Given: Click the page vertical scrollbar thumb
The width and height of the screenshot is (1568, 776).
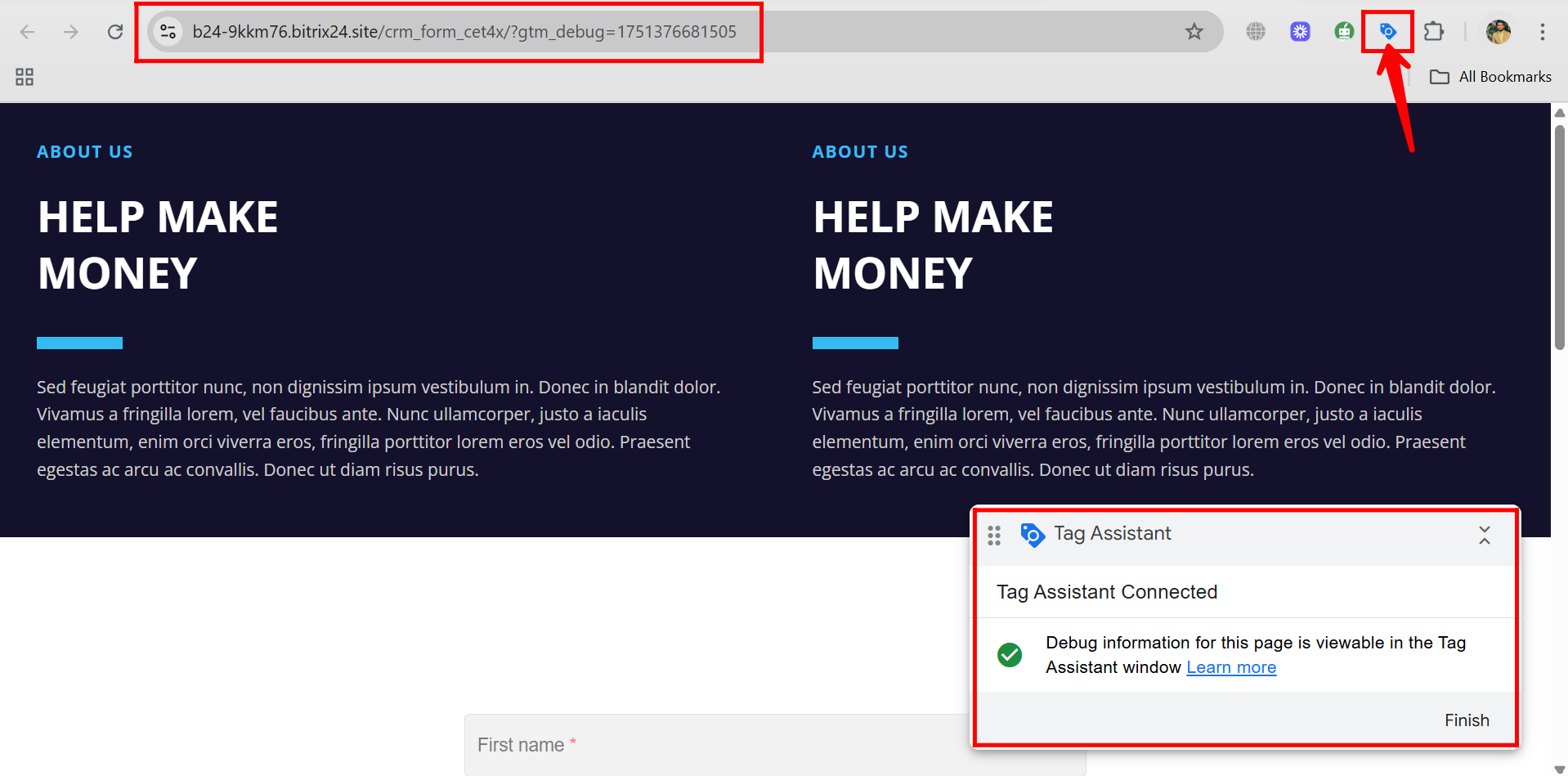Looking at the screenshot, I should 1560,237.
